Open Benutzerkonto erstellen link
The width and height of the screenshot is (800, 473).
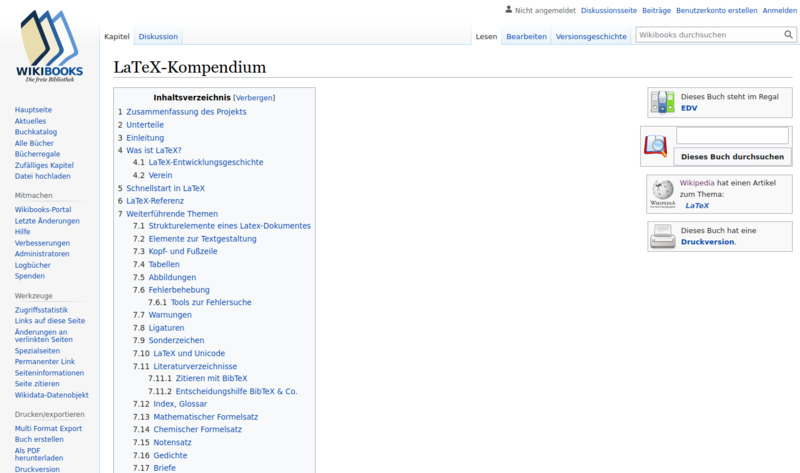pos(717,10)
